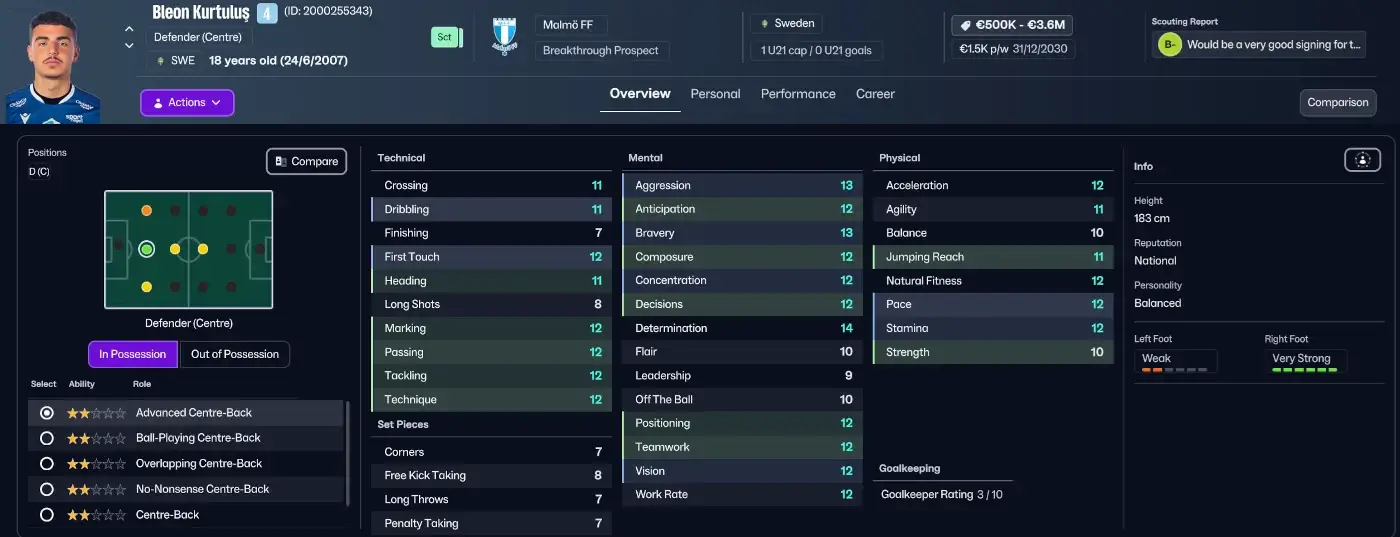Select the orange position dot on pitch
1400x537 pixels.
[147, 211]
